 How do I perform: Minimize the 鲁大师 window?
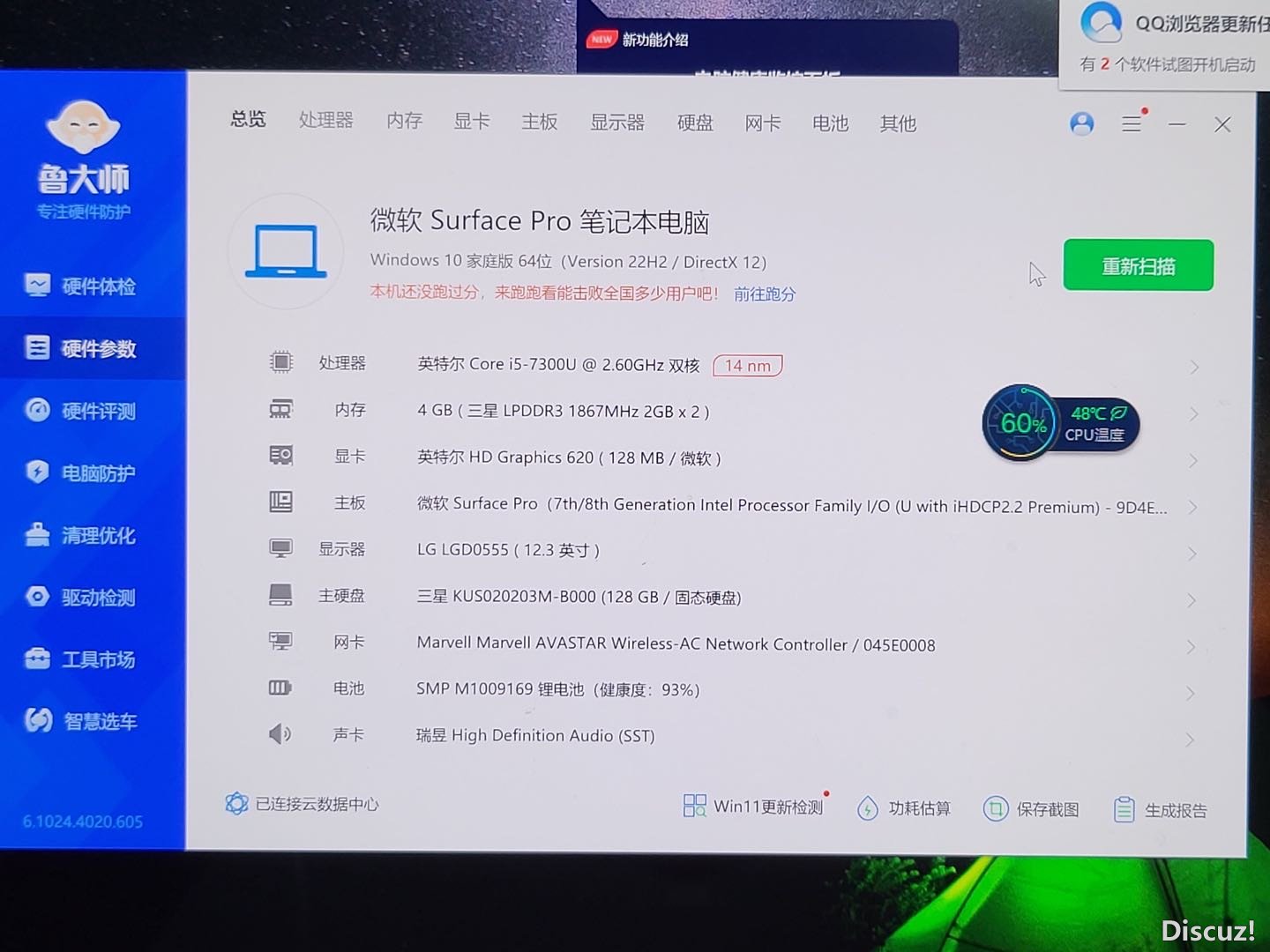(x=1177, y=124)
